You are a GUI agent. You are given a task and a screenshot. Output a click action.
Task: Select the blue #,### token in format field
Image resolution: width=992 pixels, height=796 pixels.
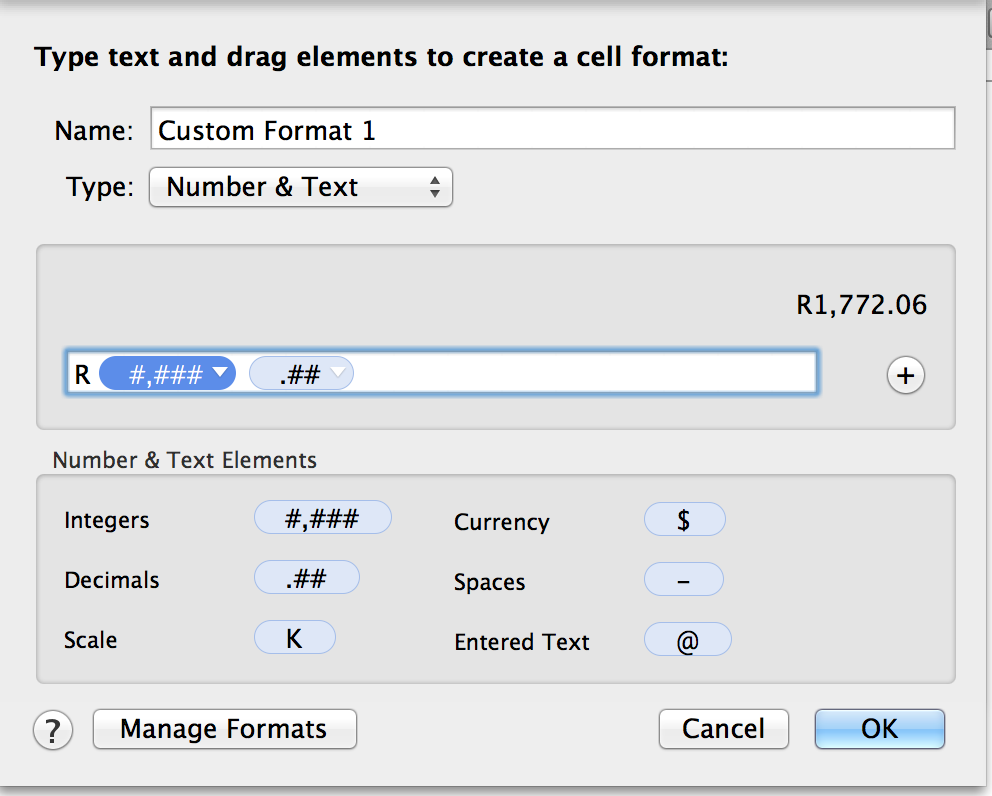(158, 375)
